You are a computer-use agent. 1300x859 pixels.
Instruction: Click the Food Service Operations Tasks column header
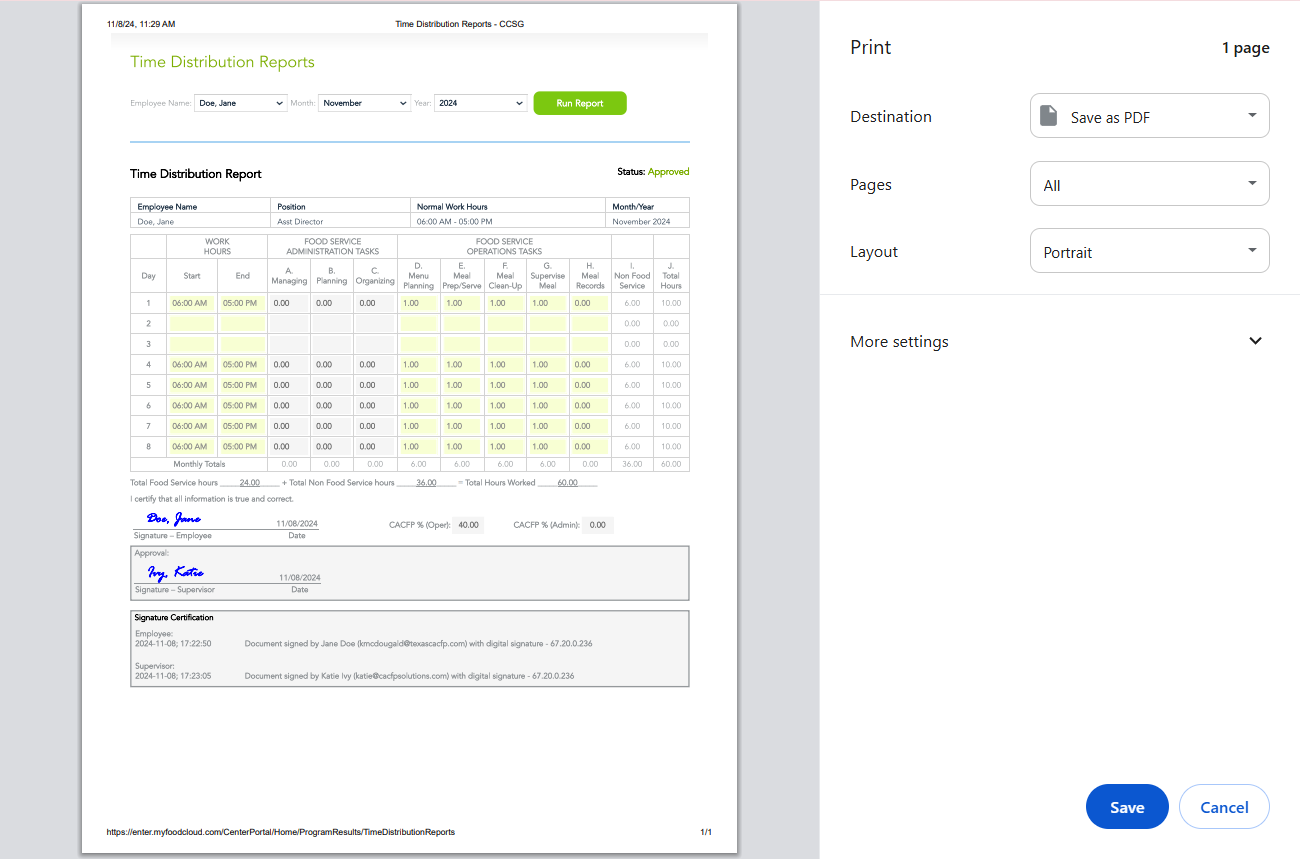[504, 246]
